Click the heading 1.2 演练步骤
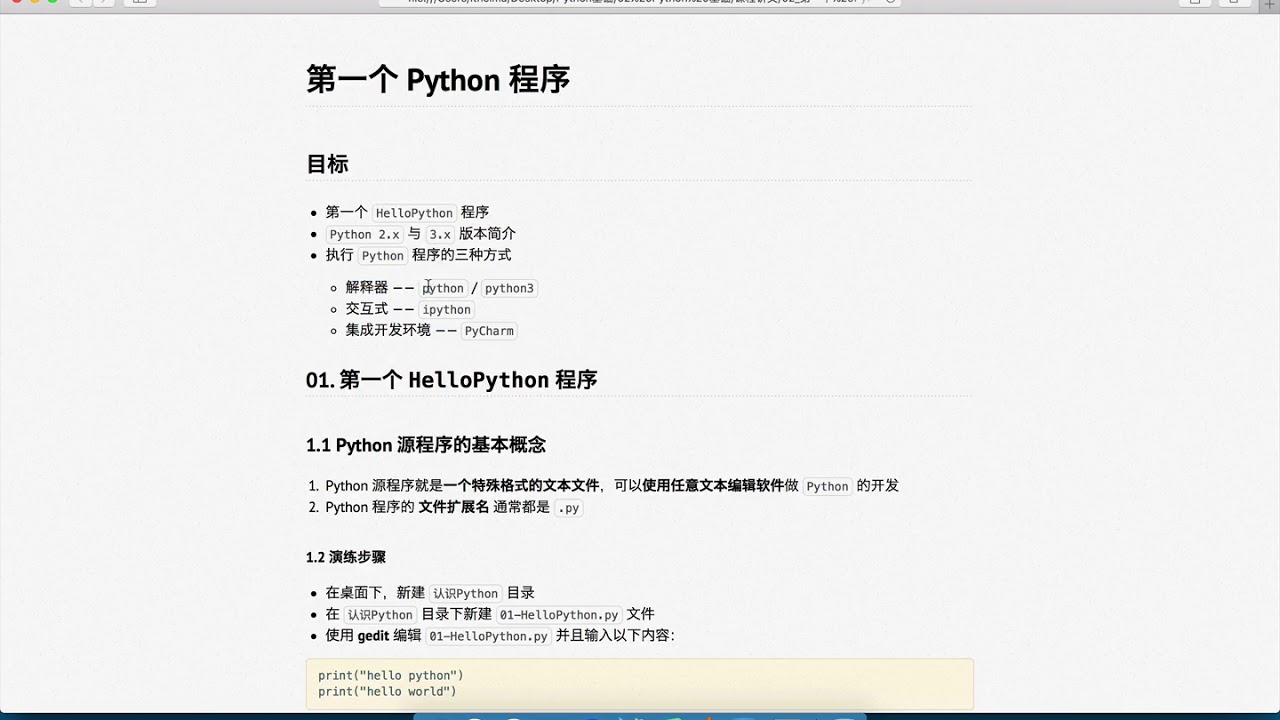The image size is (1280, 720). coord(346,557)
